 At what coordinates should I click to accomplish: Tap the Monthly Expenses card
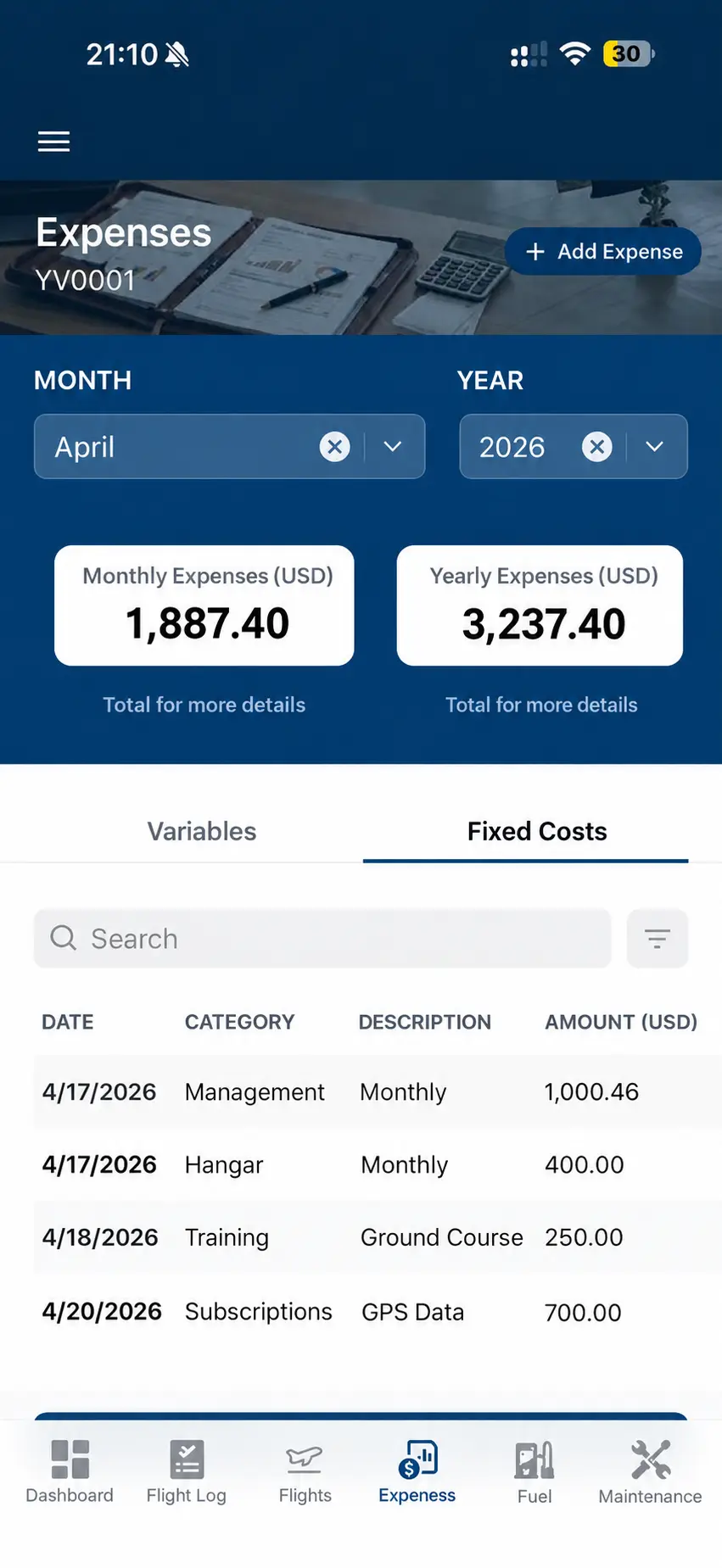(204, 605)
